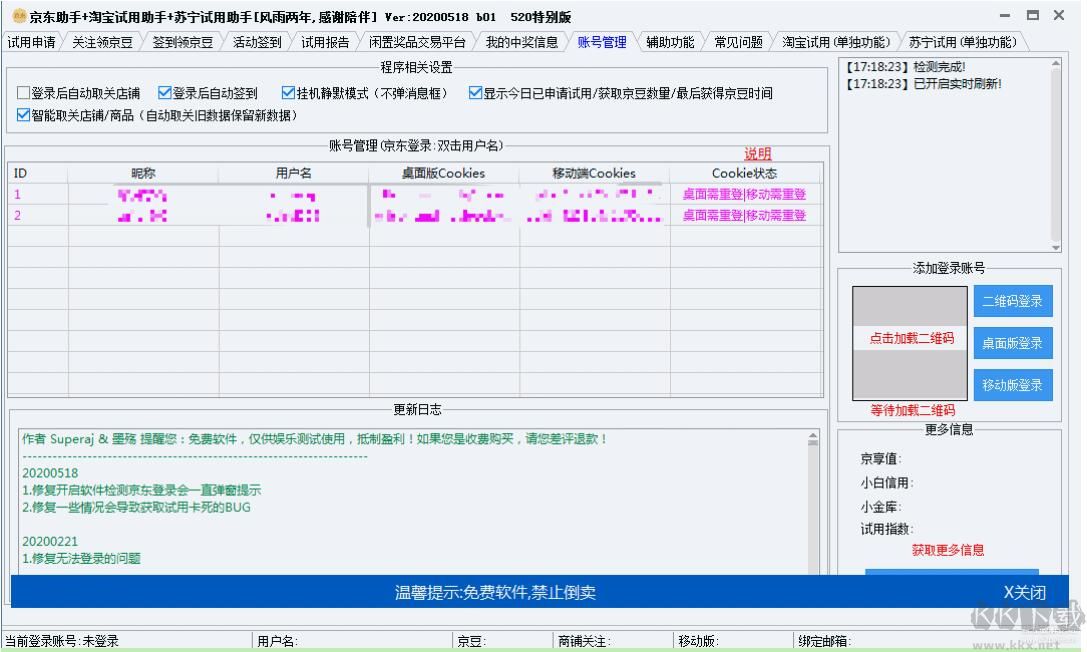The height and width of the screenshot is (652, 1087).
Task: Click 桌面需重登 for account 1
Action: 712,195
